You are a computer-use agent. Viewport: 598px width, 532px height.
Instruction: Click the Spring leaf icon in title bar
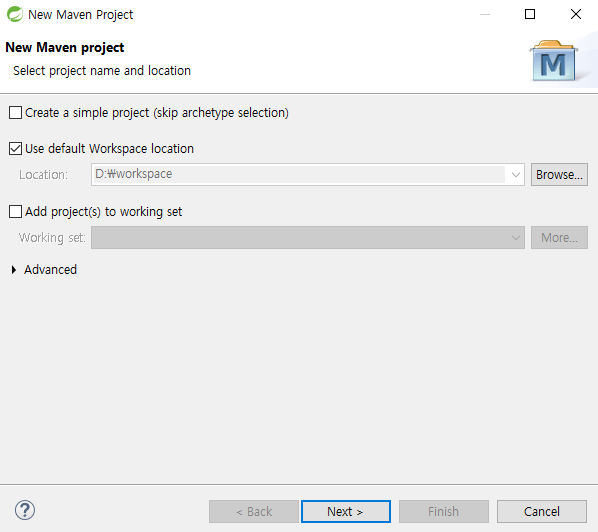(x=15, y=14)
